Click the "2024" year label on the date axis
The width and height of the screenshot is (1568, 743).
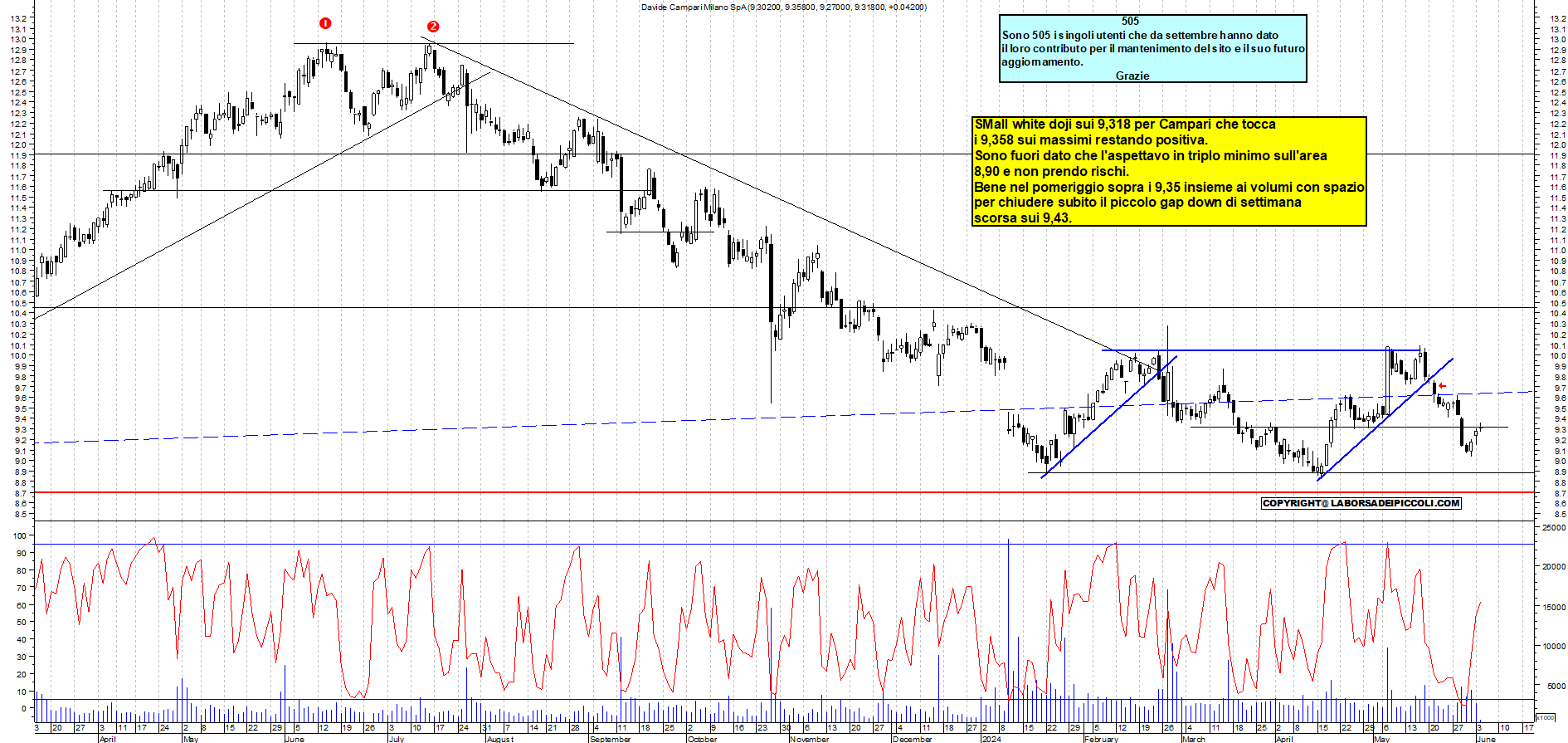click(991, 739)
